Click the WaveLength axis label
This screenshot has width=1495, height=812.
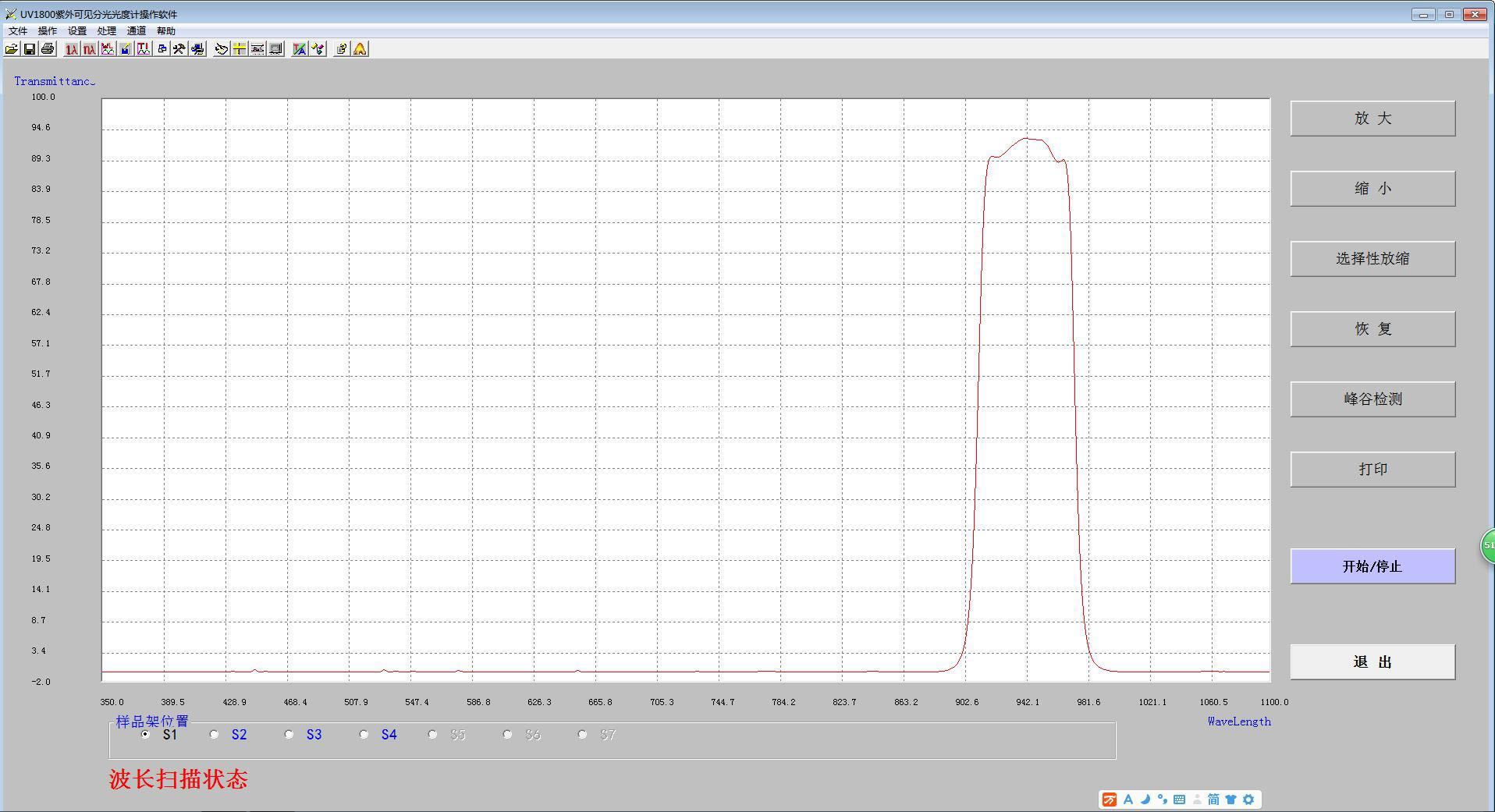tap(1239, 722)
